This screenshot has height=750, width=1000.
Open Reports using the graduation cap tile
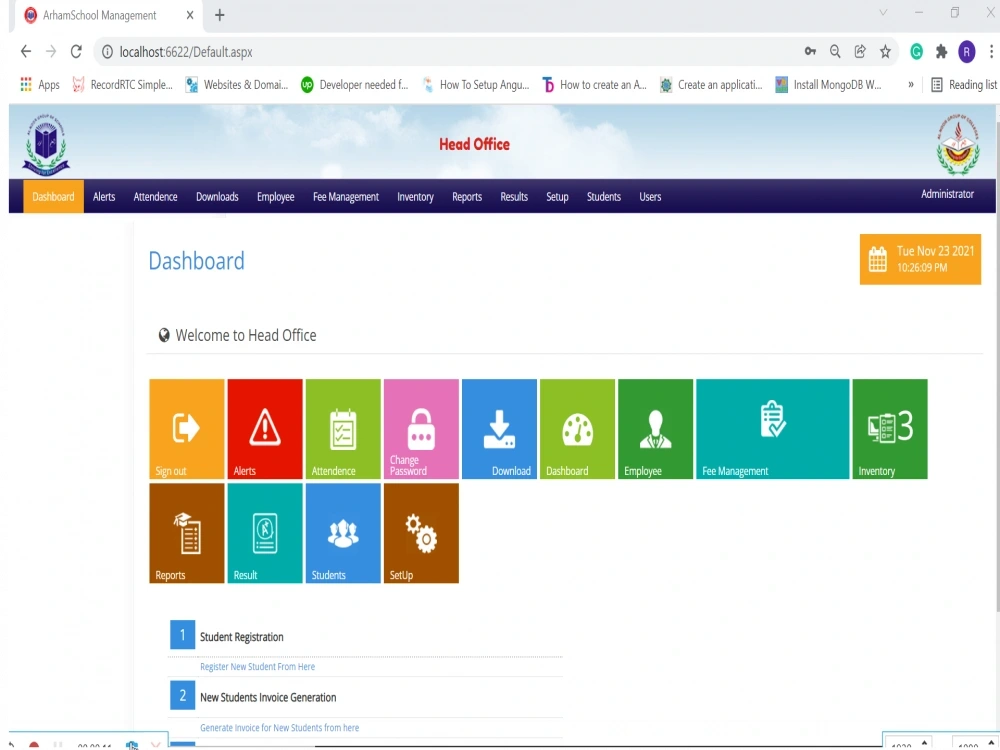coord(185,530)
